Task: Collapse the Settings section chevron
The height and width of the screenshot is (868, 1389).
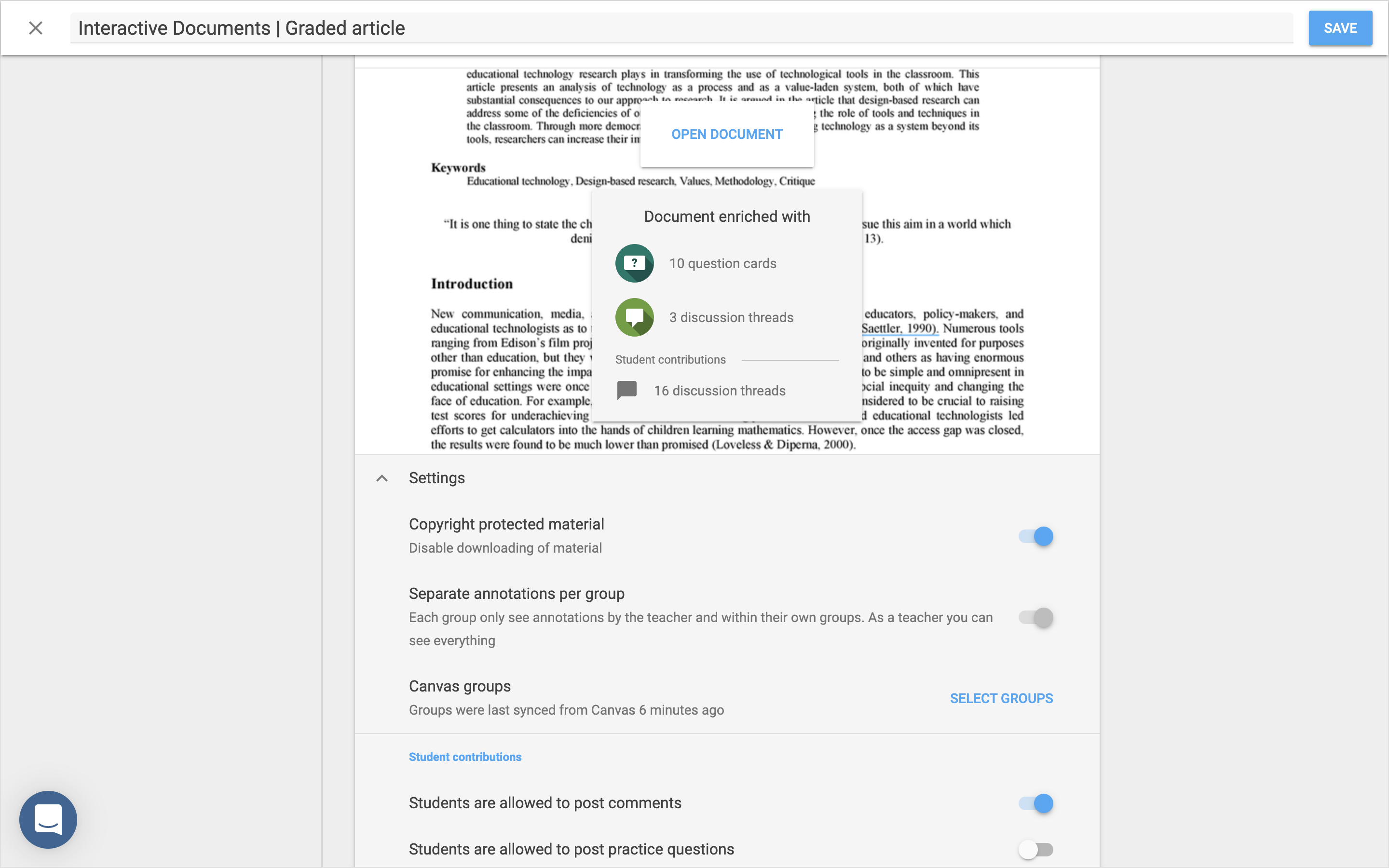Action: [381, 478]
